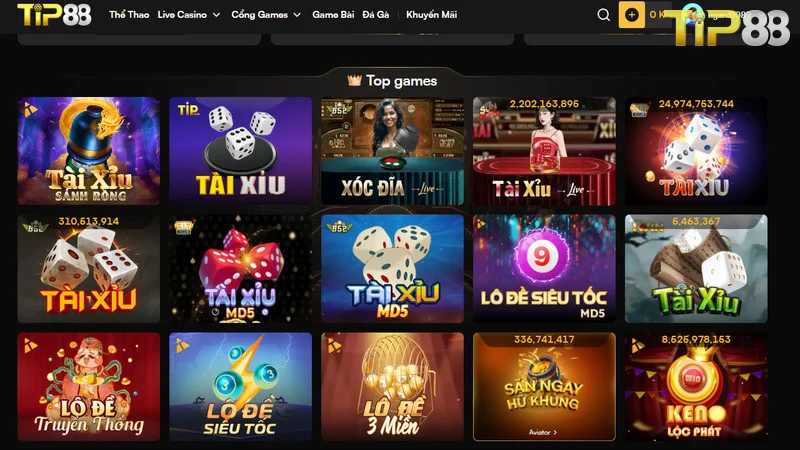The image size is (800, 450).
Task: Open the Lô Đề 3 Miền game
Action: [x=392, y=387]
